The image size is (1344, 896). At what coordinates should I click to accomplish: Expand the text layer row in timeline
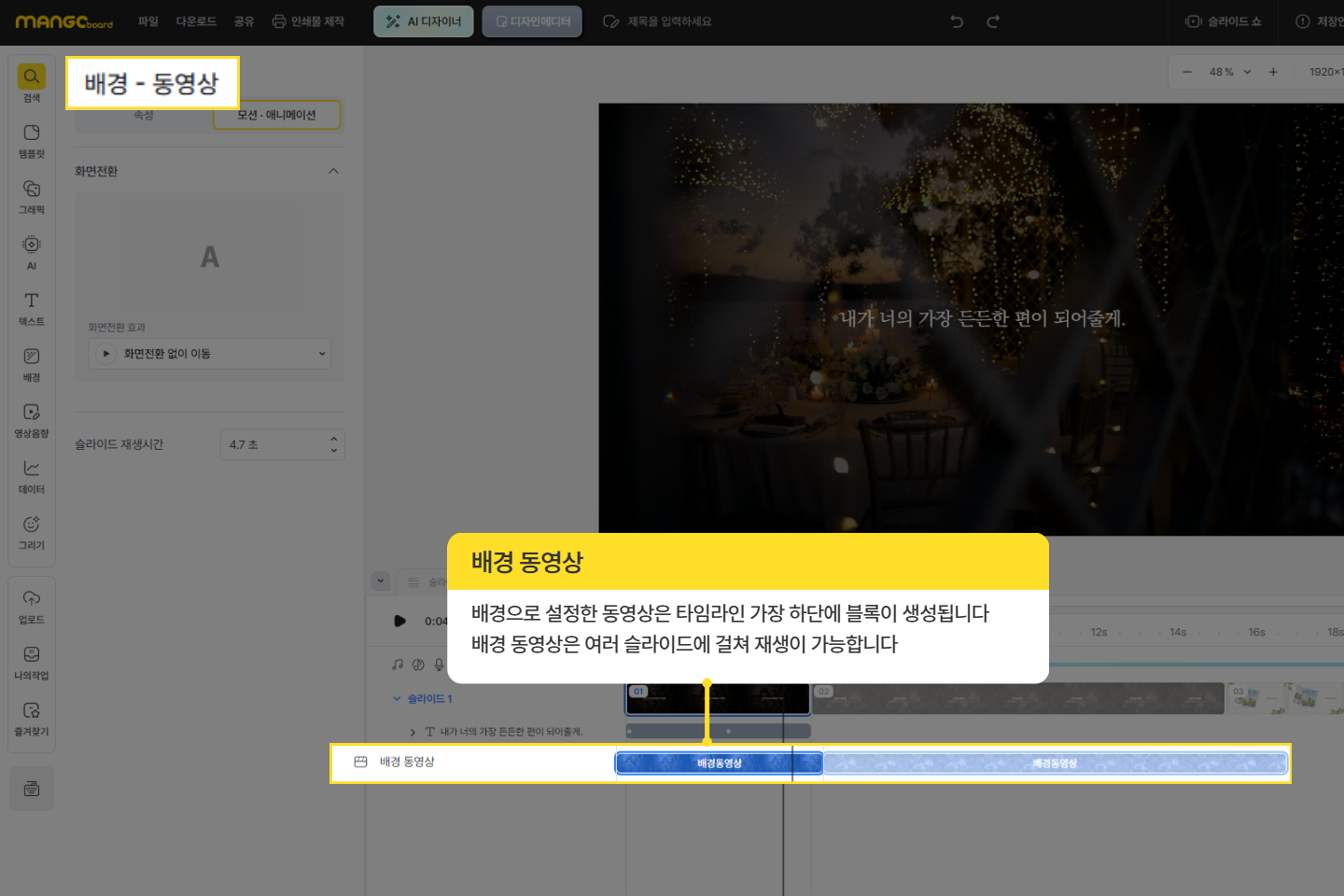coord(413,733)
